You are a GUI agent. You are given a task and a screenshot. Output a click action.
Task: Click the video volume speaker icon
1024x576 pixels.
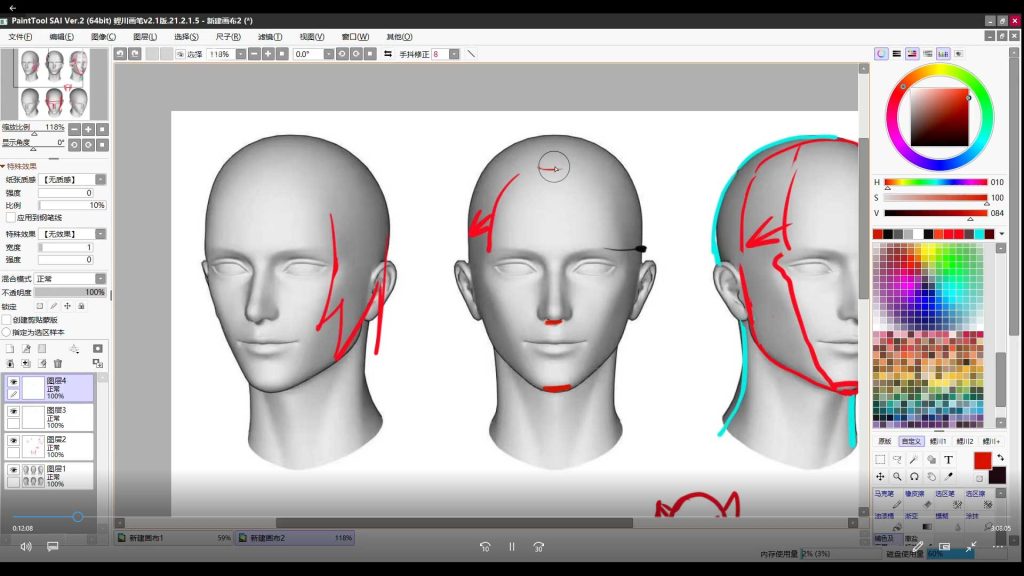coord(26,547)
